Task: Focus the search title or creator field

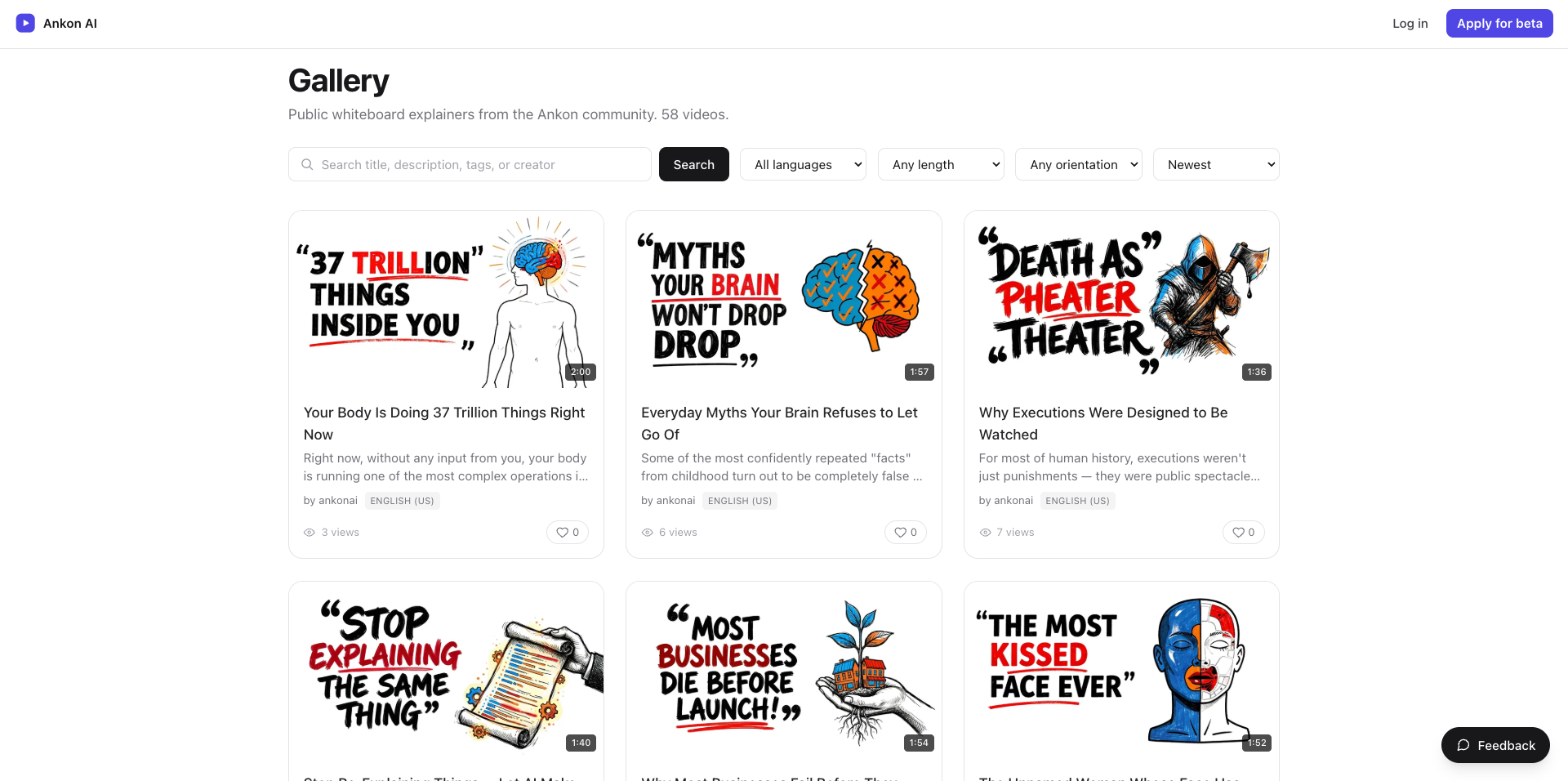Action: [470, 164]
